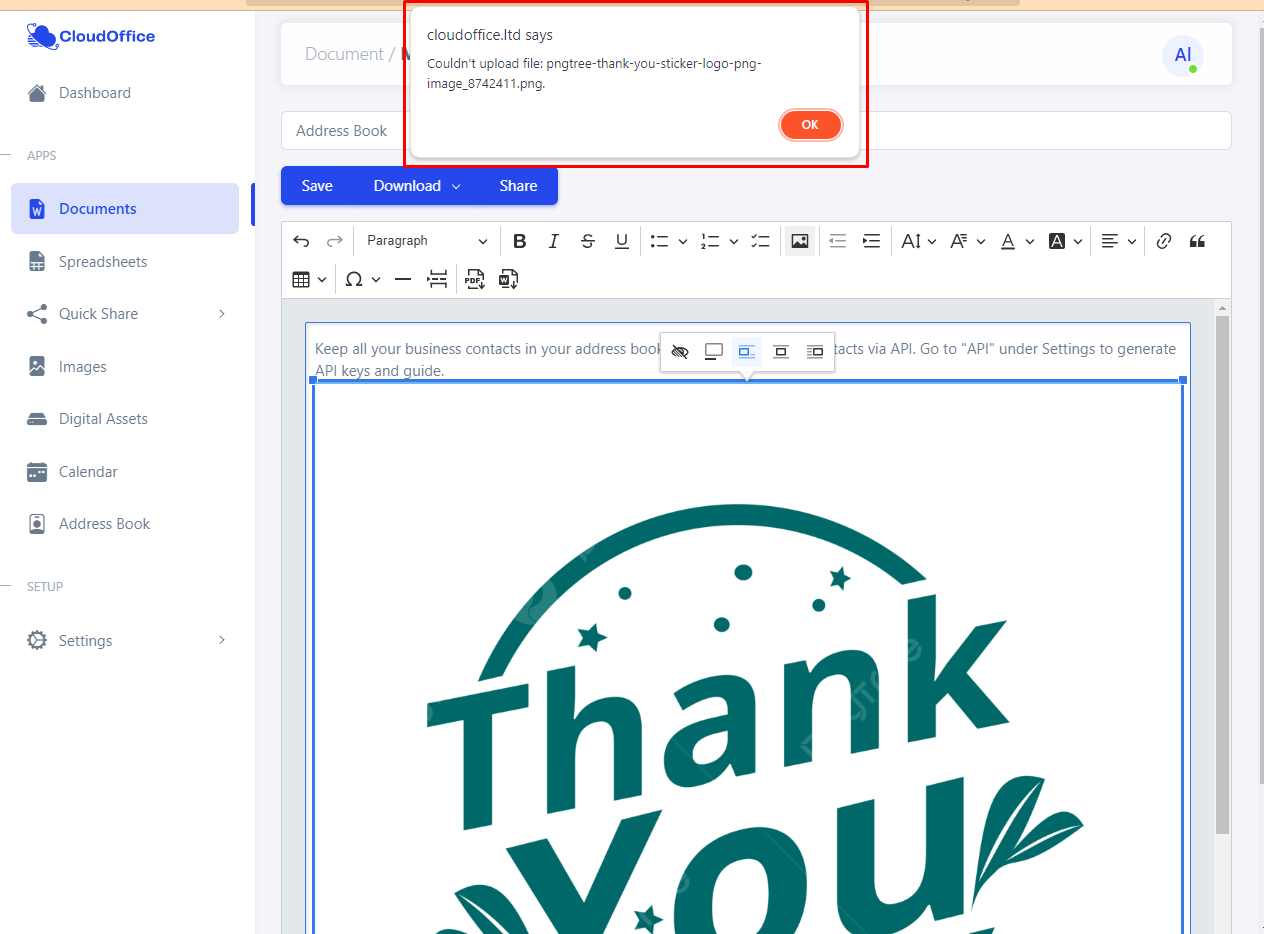Expand the Settings submenu
The height and width of the screenshot is (934, 1264).
(125, 641)
